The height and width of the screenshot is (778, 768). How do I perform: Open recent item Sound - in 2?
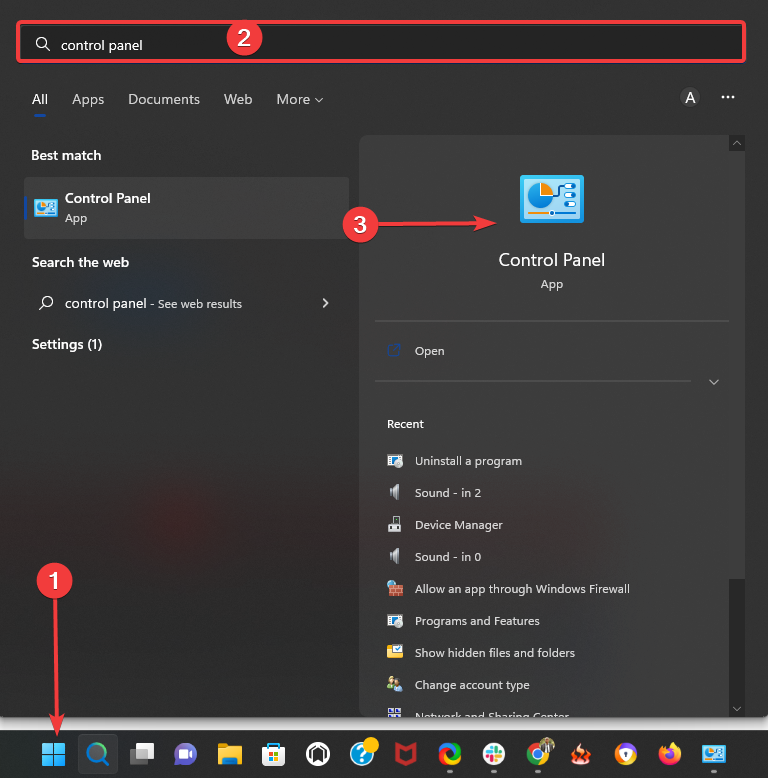[x=448, y=493]
